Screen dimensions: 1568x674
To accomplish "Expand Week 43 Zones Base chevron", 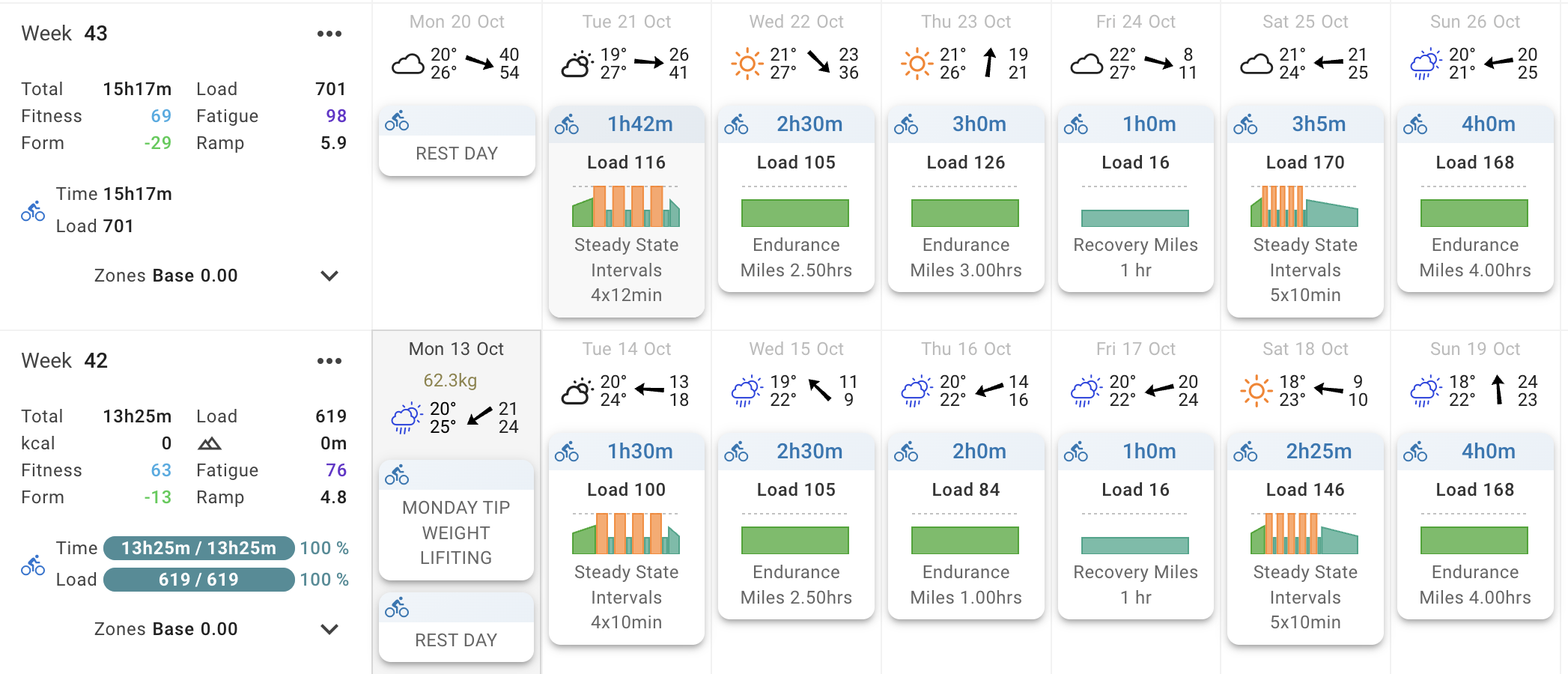I will point(329,276).
